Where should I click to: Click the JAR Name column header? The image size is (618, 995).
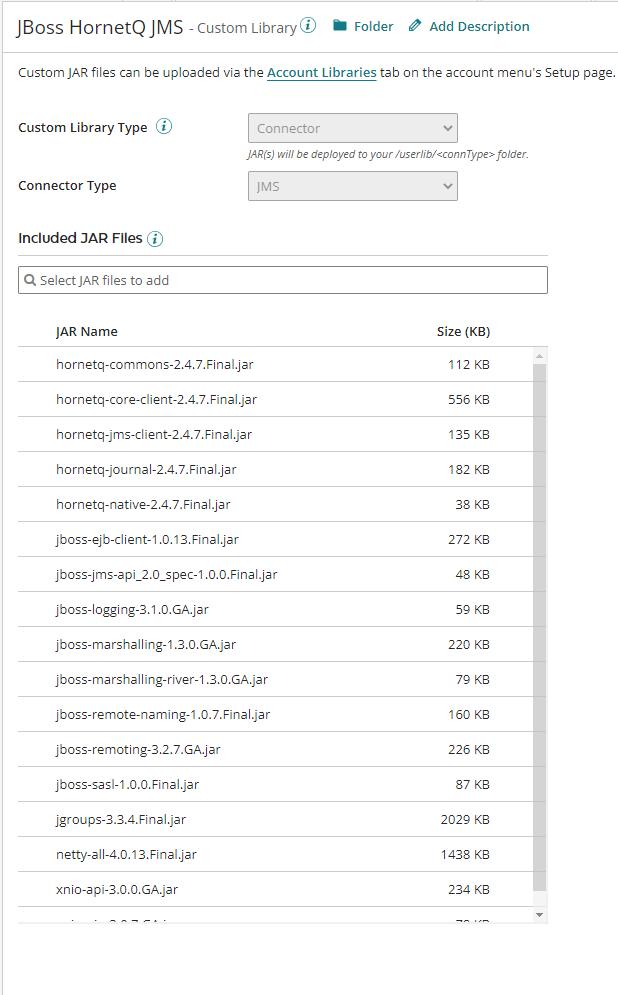click(85, 331)
